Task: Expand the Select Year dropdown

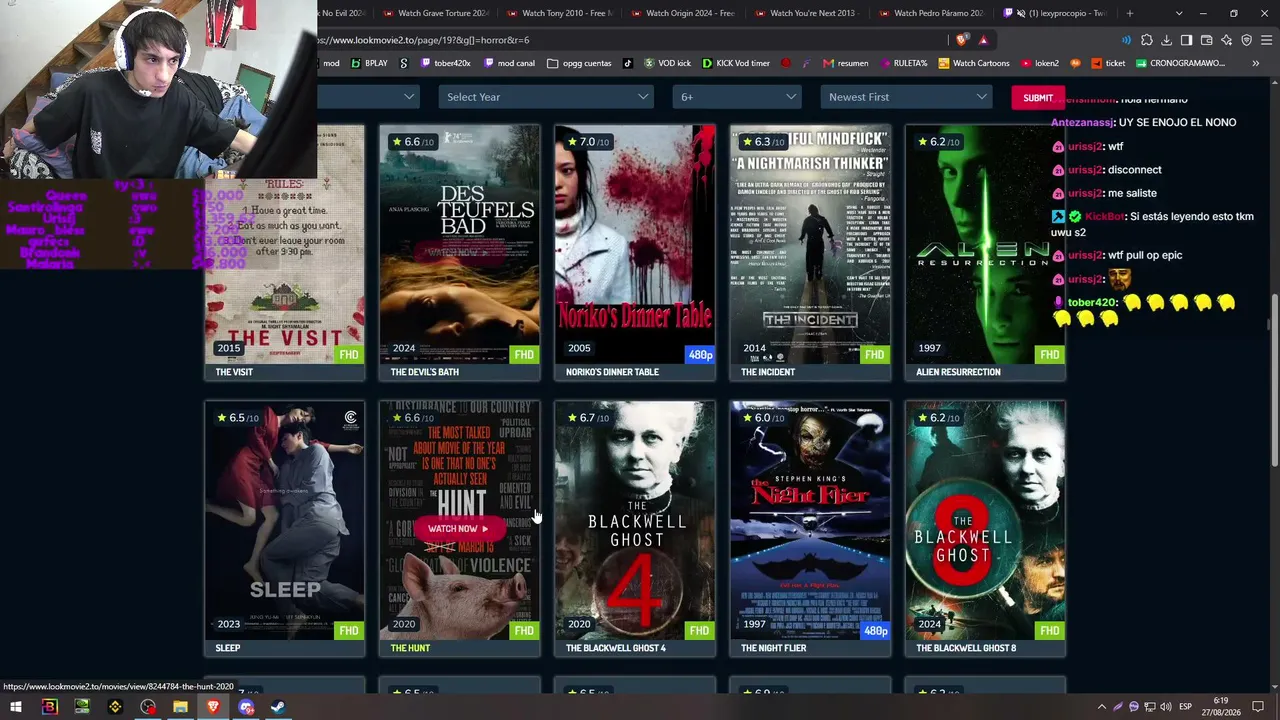Action: click(x=547, y=97)
